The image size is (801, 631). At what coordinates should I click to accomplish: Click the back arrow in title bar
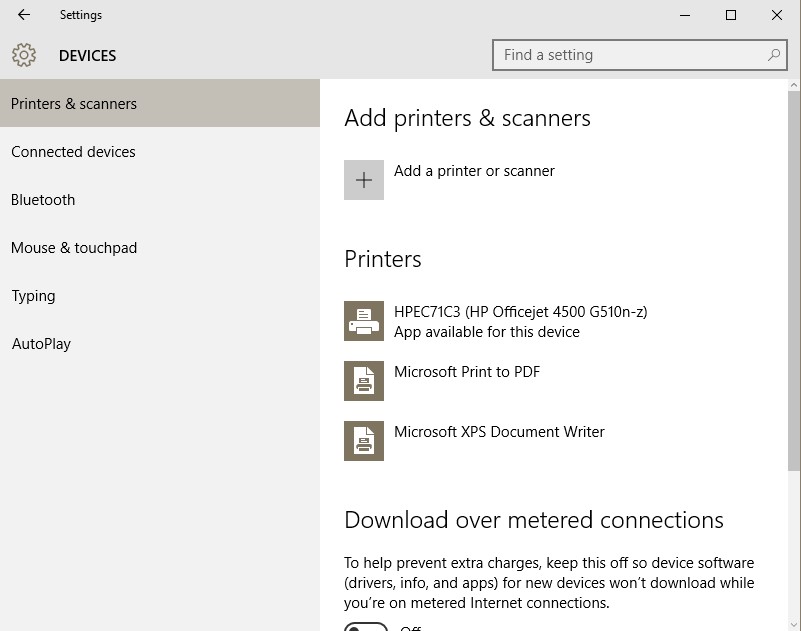pos(23,15)
